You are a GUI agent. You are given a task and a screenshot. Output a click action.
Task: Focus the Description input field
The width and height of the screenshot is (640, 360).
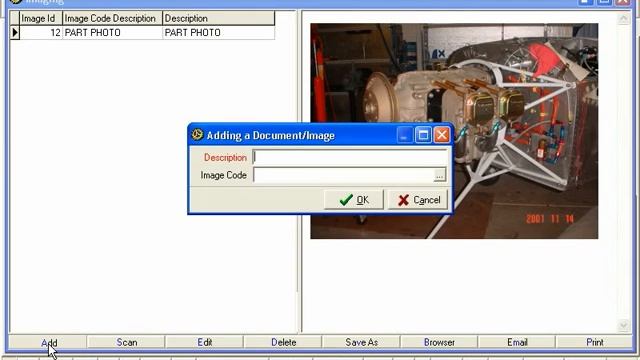point(350,157)
